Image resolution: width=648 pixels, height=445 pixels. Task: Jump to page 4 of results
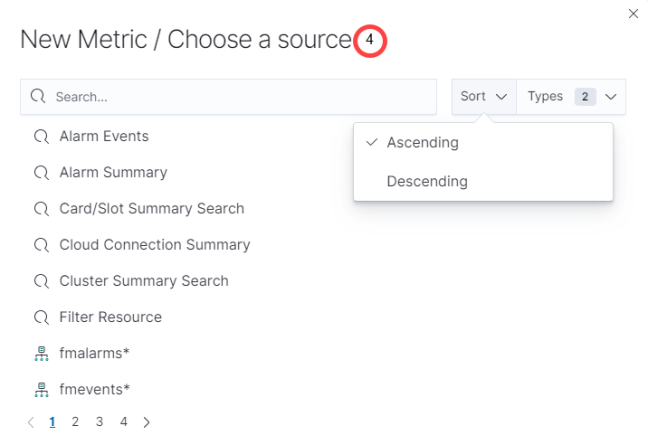[123, 422]
